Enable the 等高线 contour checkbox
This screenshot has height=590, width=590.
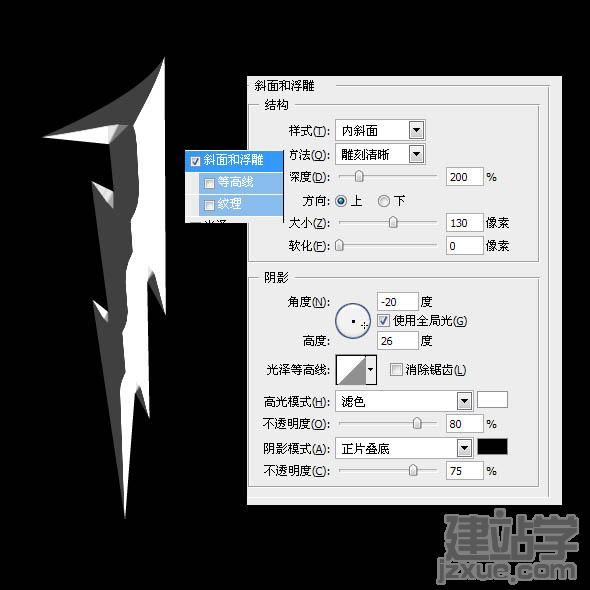[209, 183]
